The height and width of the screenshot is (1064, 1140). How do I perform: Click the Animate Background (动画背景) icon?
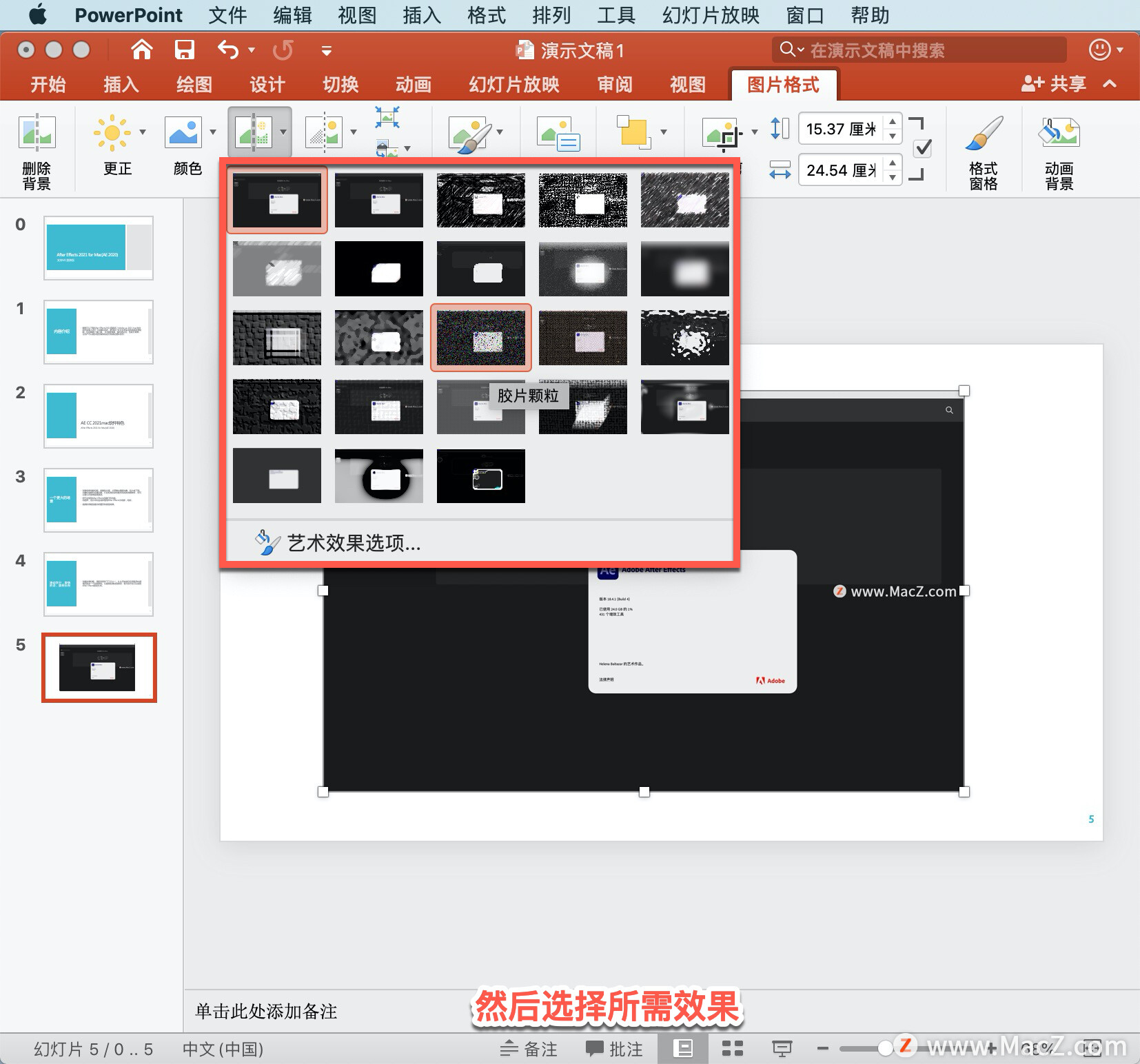(x=1059, y=132)
